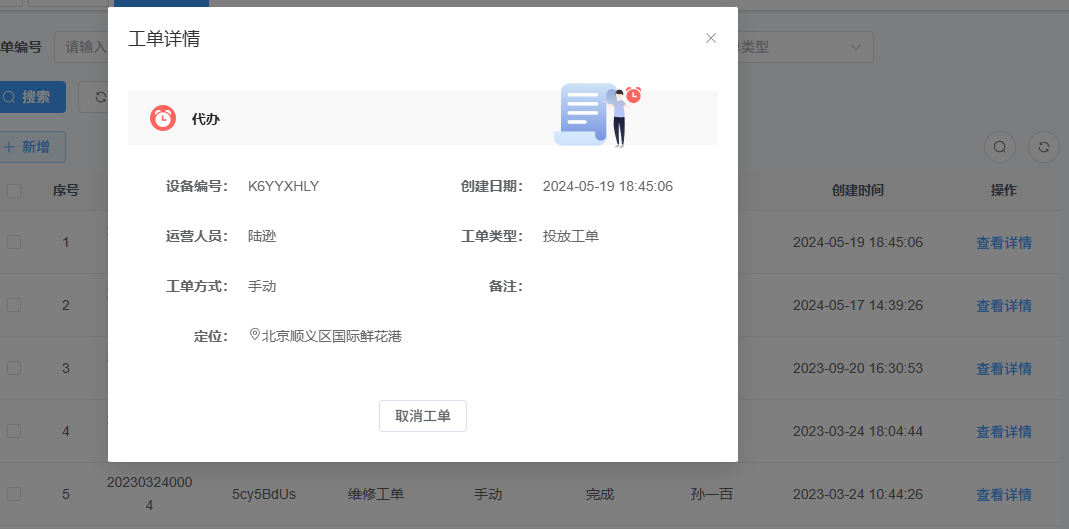The image size is (1069, 529).
Task: Close the 工单详情 dialog with the X icon
Action: coord(711,38)
